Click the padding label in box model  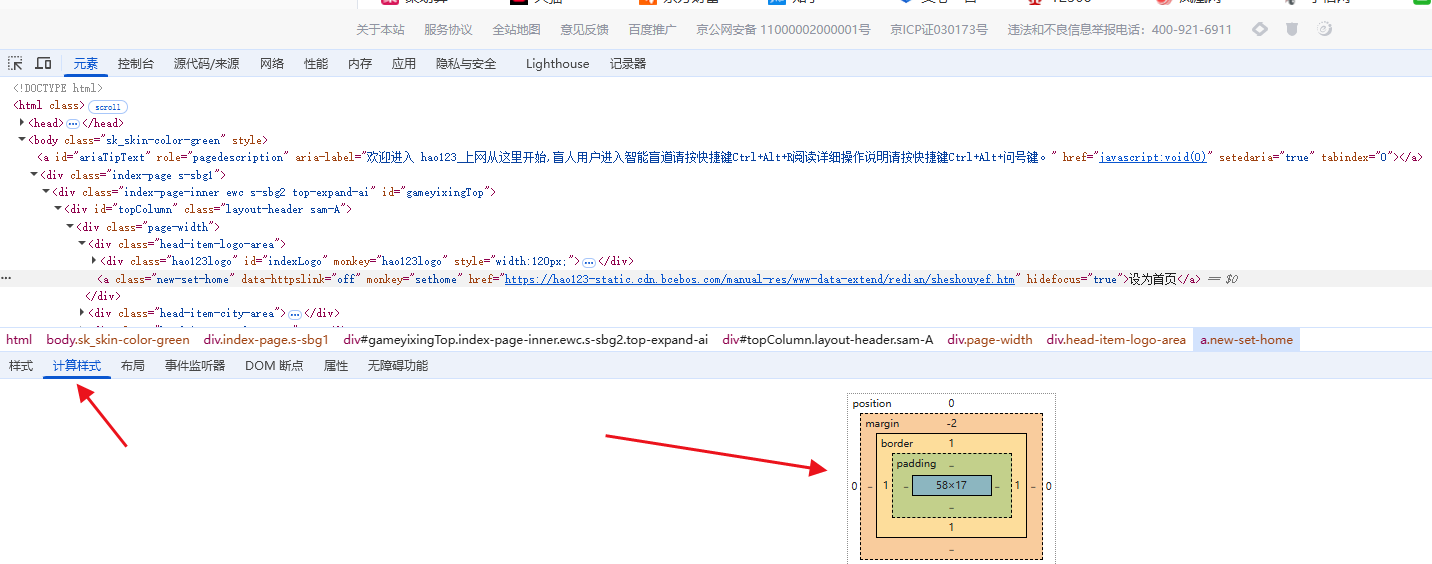pyautogui.click(x=916, y=464)
